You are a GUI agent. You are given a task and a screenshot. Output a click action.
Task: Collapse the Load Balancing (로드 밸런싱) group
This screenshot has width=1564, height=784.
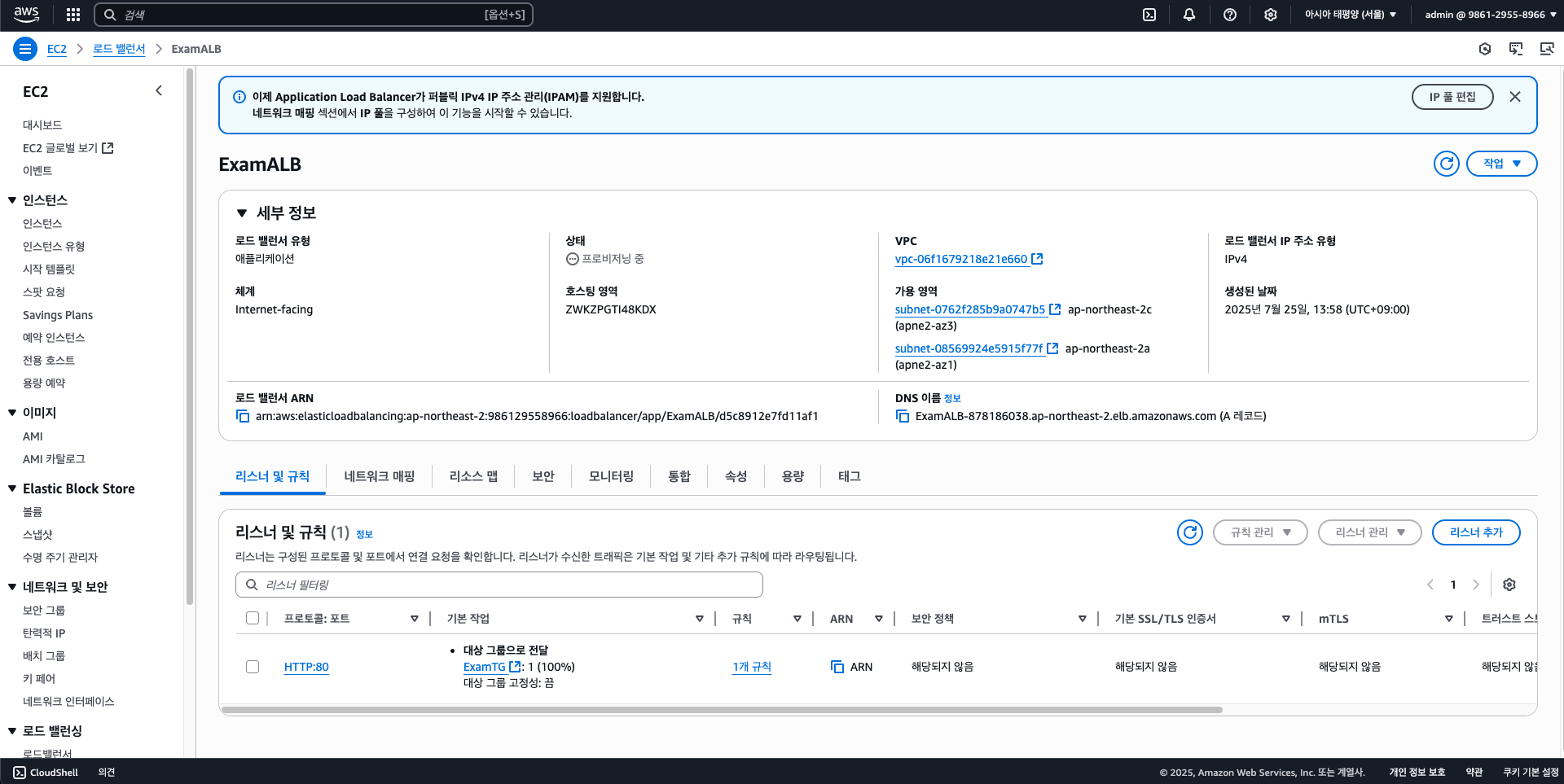click(12, 731)
